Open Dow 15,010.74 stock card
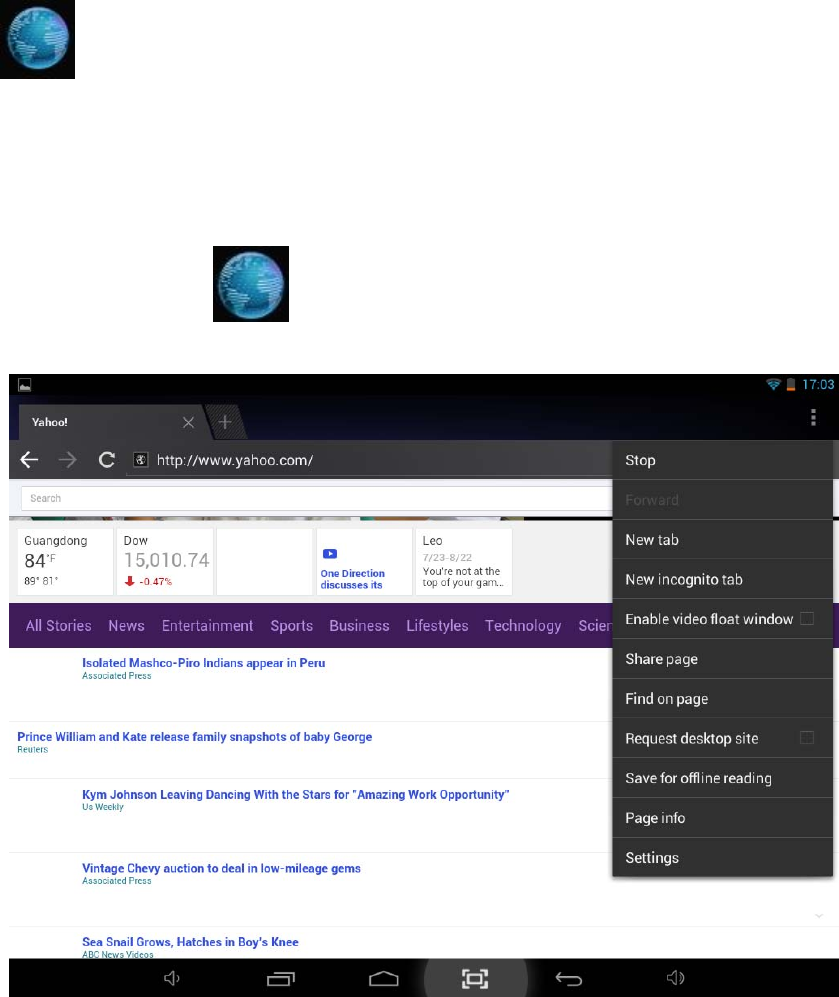Viewport: 839px width, 997px height. [x=165, y=561]
